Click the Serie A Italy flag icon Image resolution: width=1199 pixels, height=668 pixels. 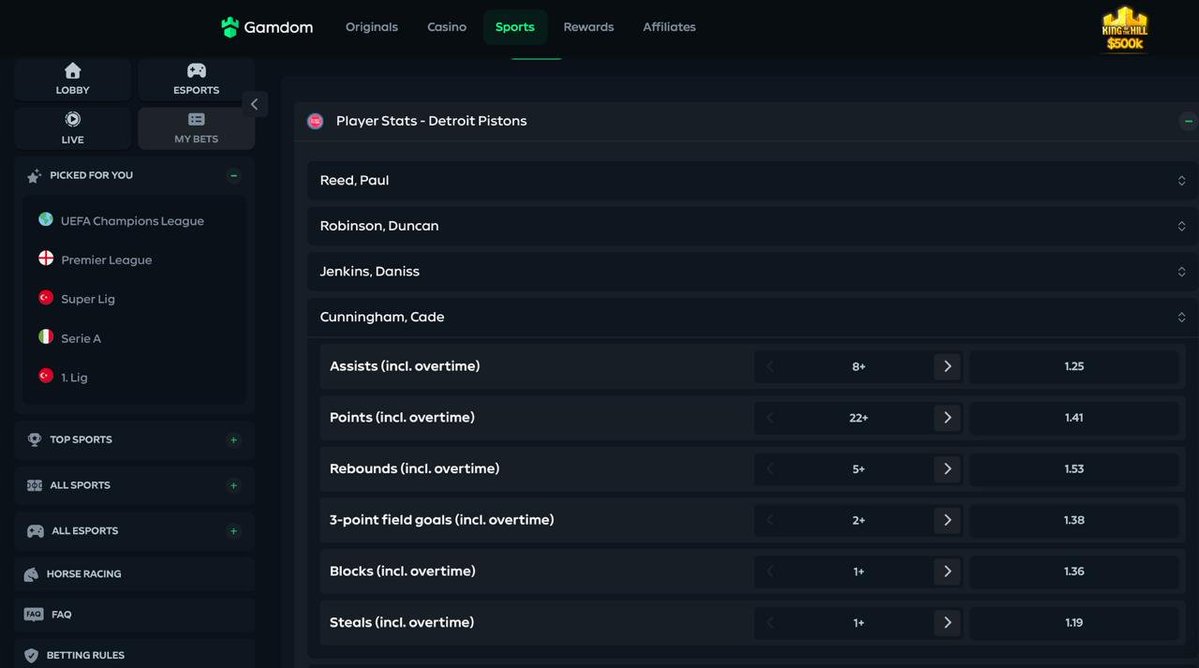click(46, 337)
